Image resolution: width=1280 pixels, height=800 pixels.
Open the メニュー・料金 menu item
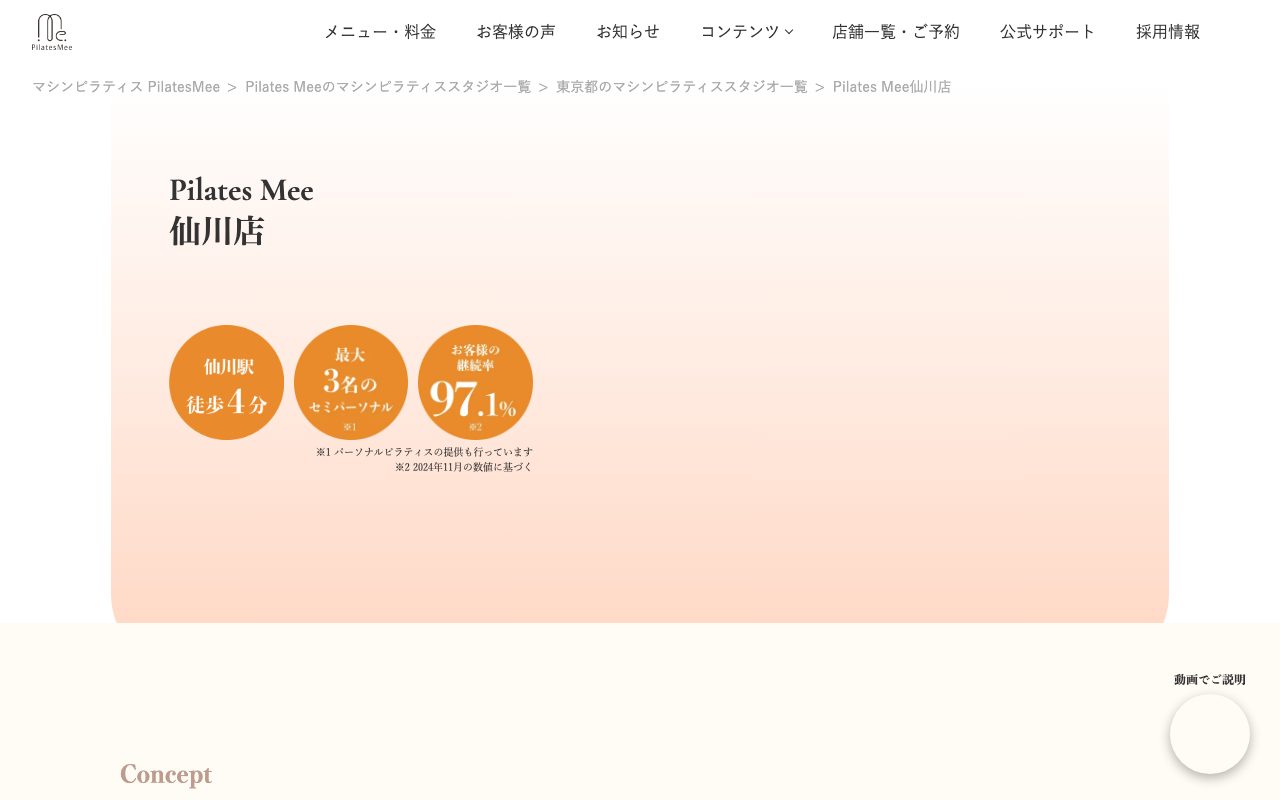pyautogui.click(x=380, y=32)
